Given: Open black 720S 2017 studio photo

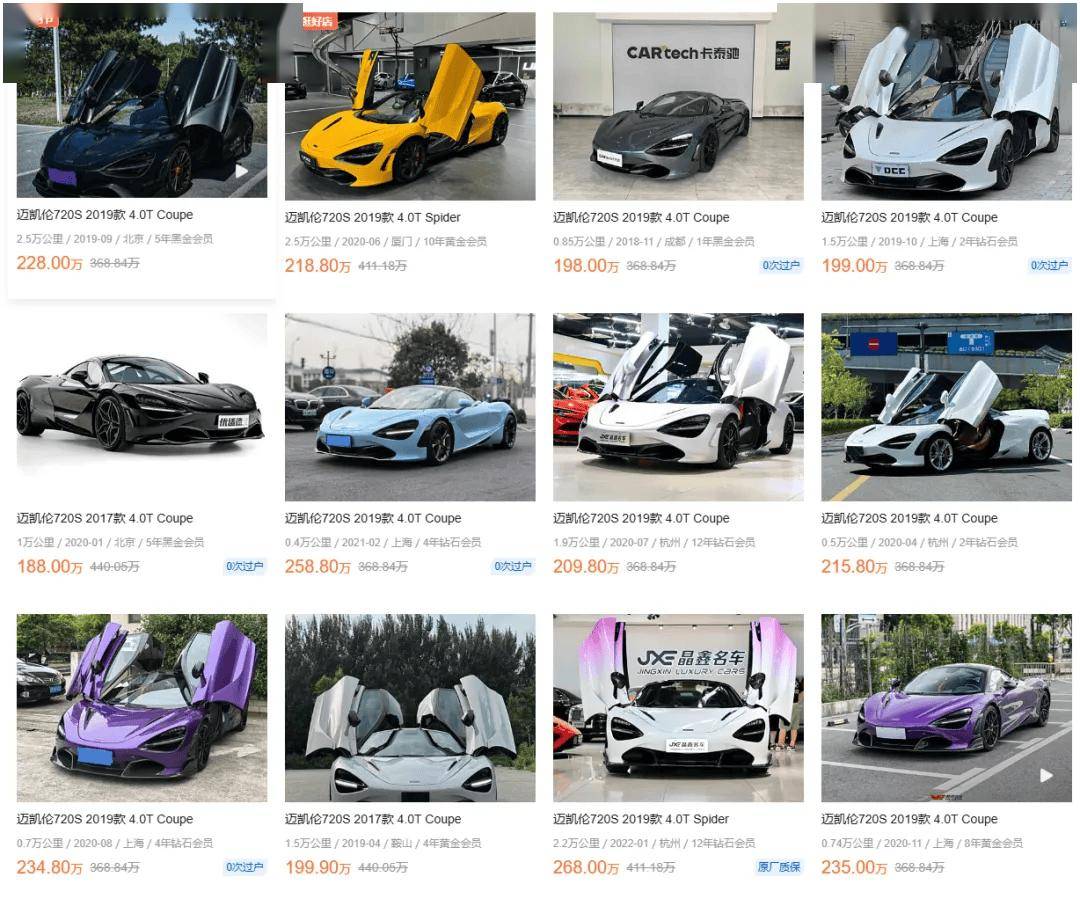Looking at the screenshot, I should (142, 407).
